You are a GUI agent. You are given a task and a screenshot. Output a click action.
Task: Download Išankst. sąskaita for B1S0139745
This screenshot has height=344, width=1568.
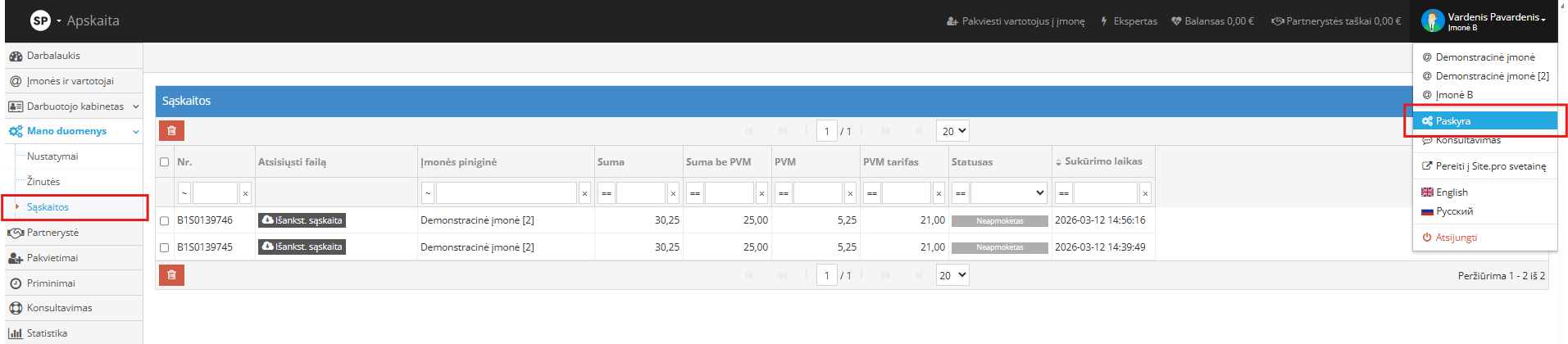pos(302,247)
